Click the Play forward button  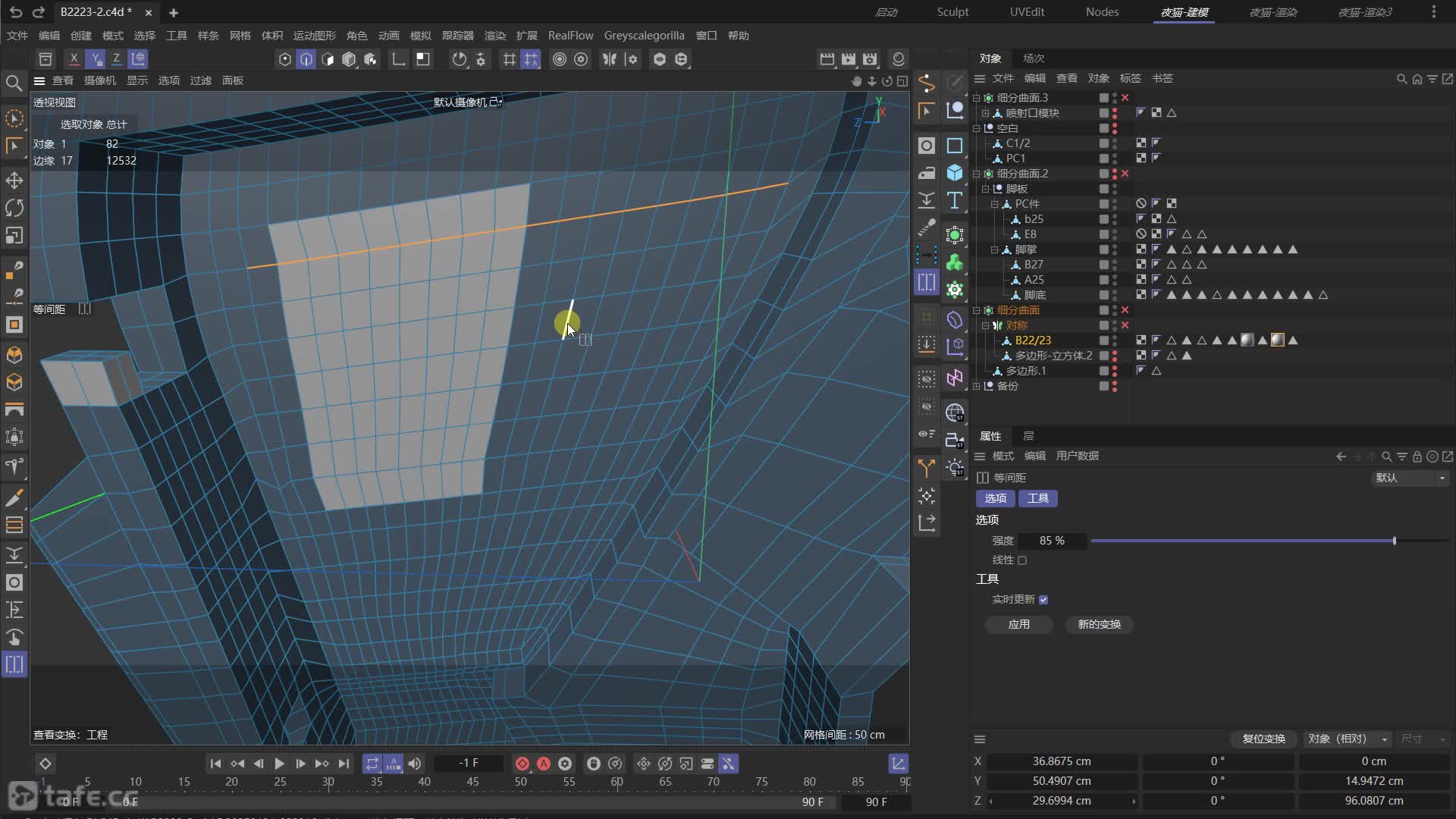pyautogui.click(x=279, y=764)
